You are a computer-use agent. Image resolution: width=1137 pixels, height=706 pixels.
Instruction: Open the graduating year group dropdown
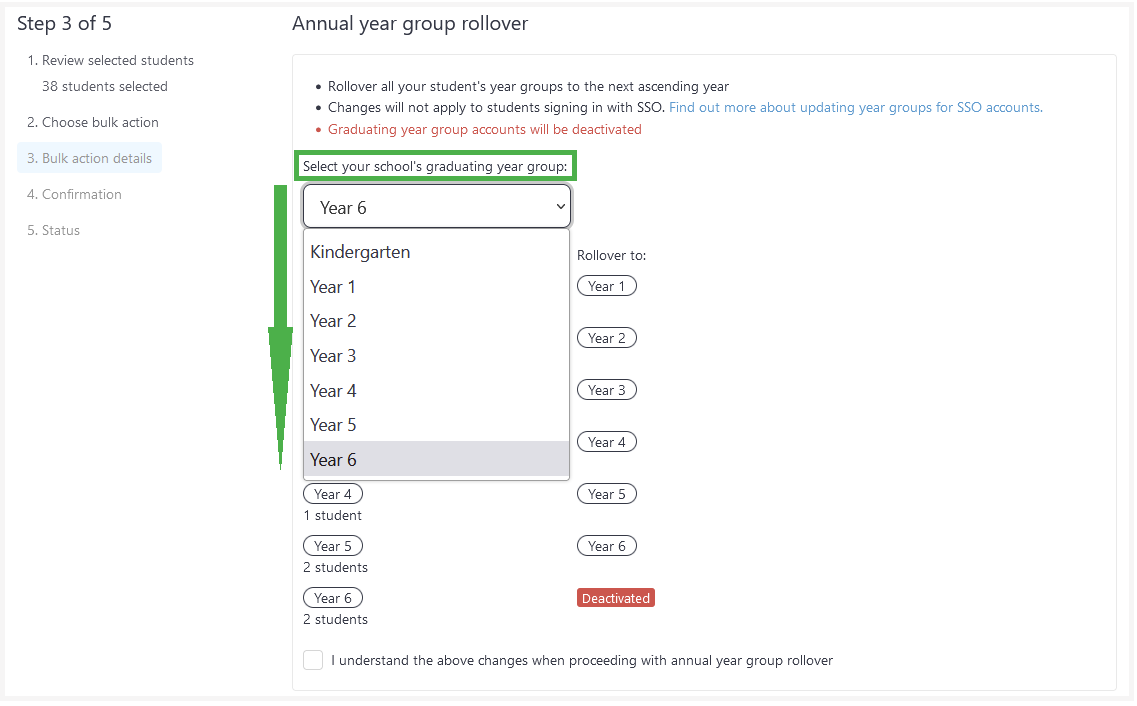437,207
